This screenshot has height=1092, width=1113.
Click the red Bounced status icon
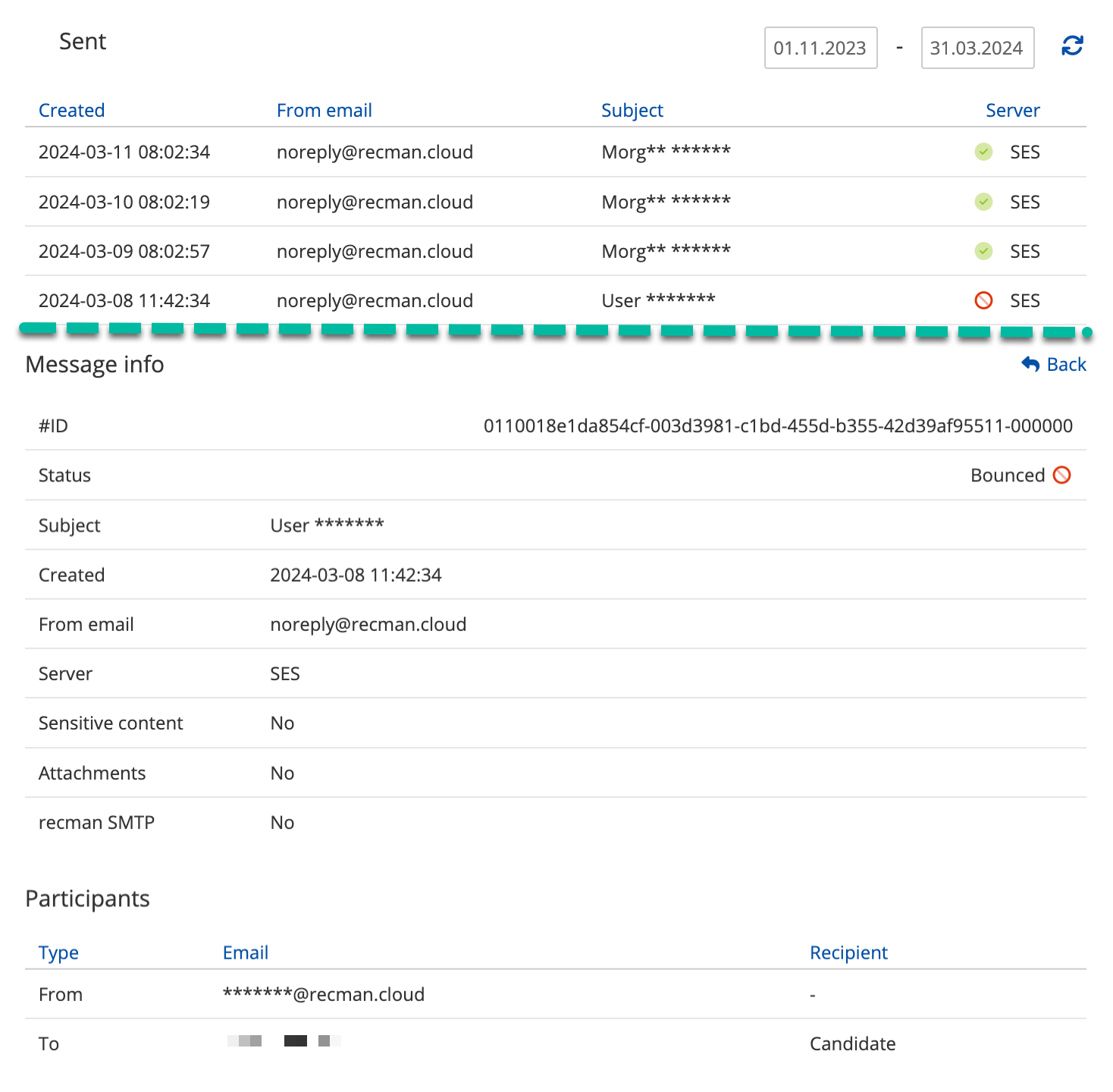click(x=1062, y=475)
